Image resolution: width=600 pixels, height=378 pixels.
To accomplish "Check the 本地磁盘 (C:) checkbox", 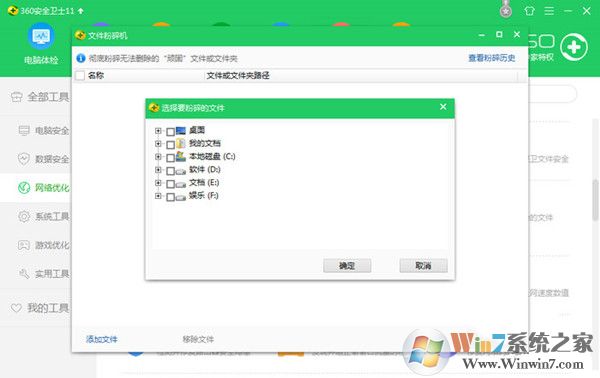I will click(171, 158).
